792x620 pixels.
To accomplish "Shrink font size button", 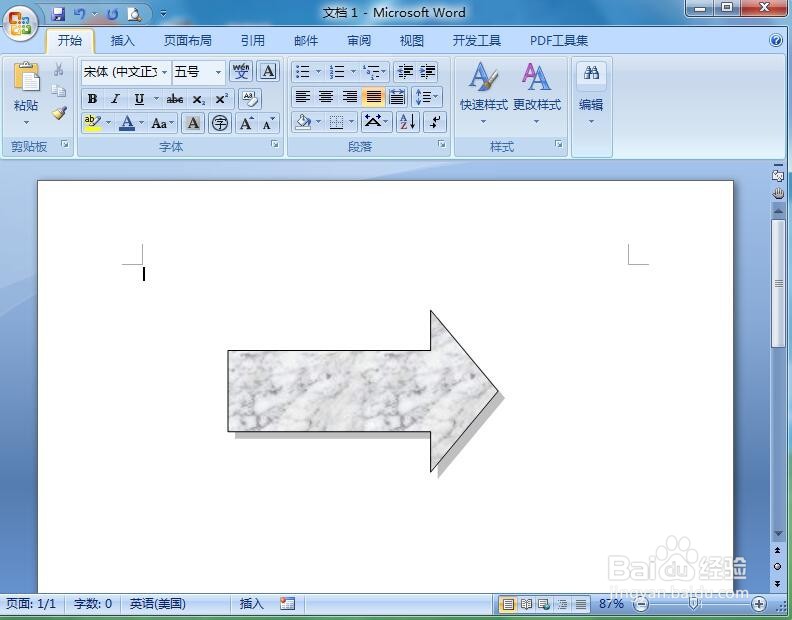I will 268,123.
